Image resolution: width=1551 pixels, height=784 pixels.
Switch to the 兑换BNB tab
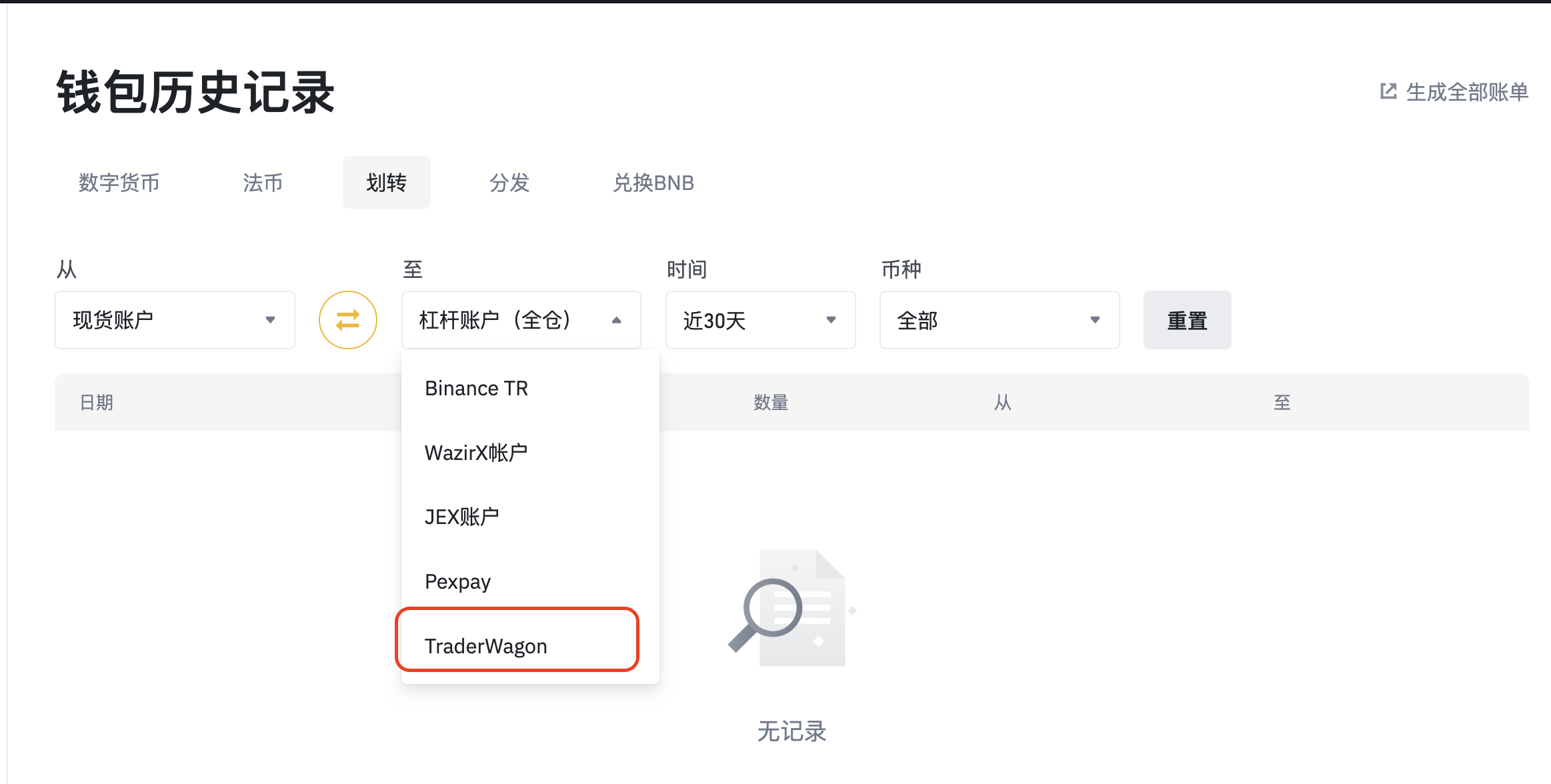point(653,183)
